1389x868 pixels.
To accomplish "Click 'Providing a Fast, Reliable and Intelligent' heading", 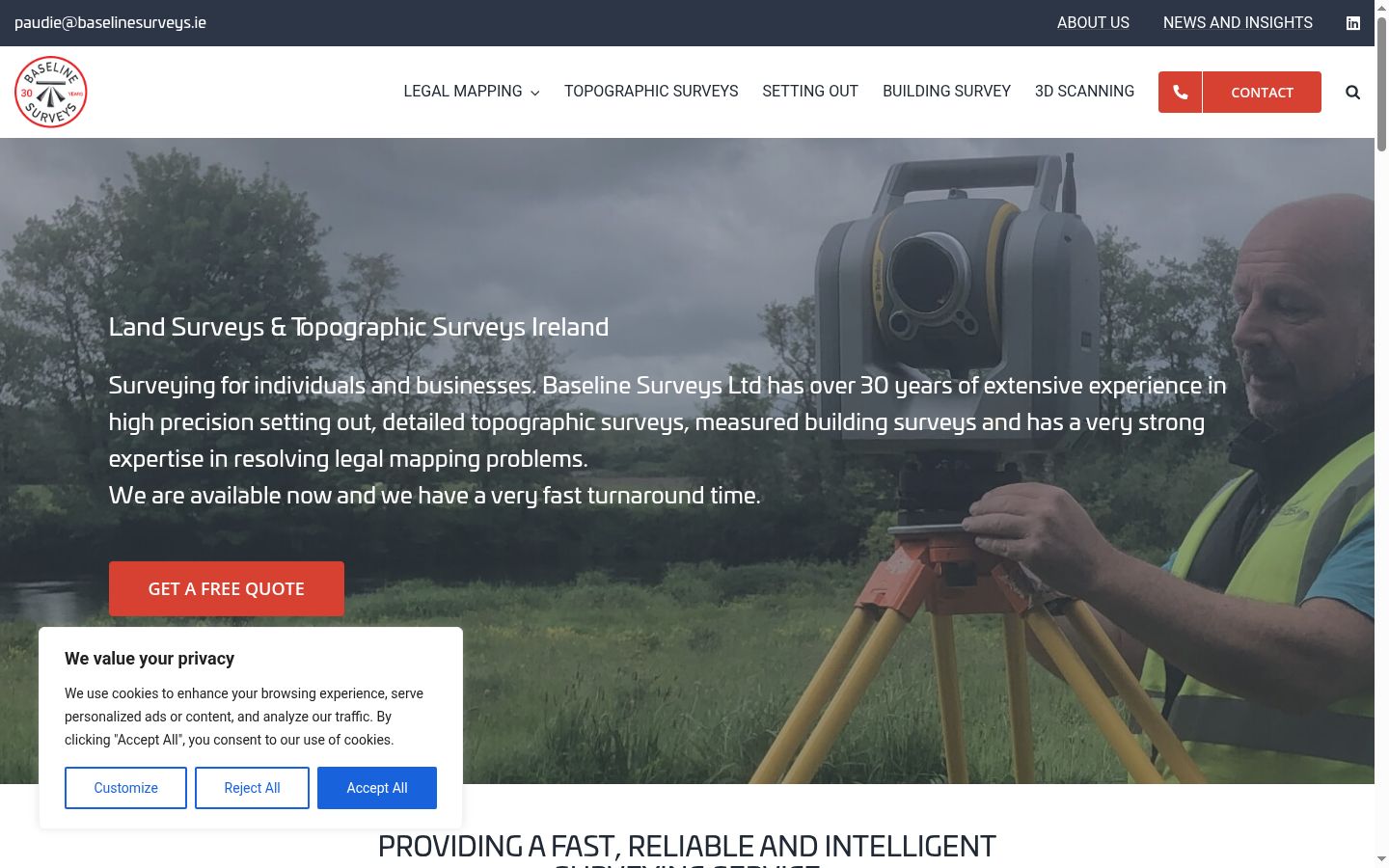I will pos(687,847).
